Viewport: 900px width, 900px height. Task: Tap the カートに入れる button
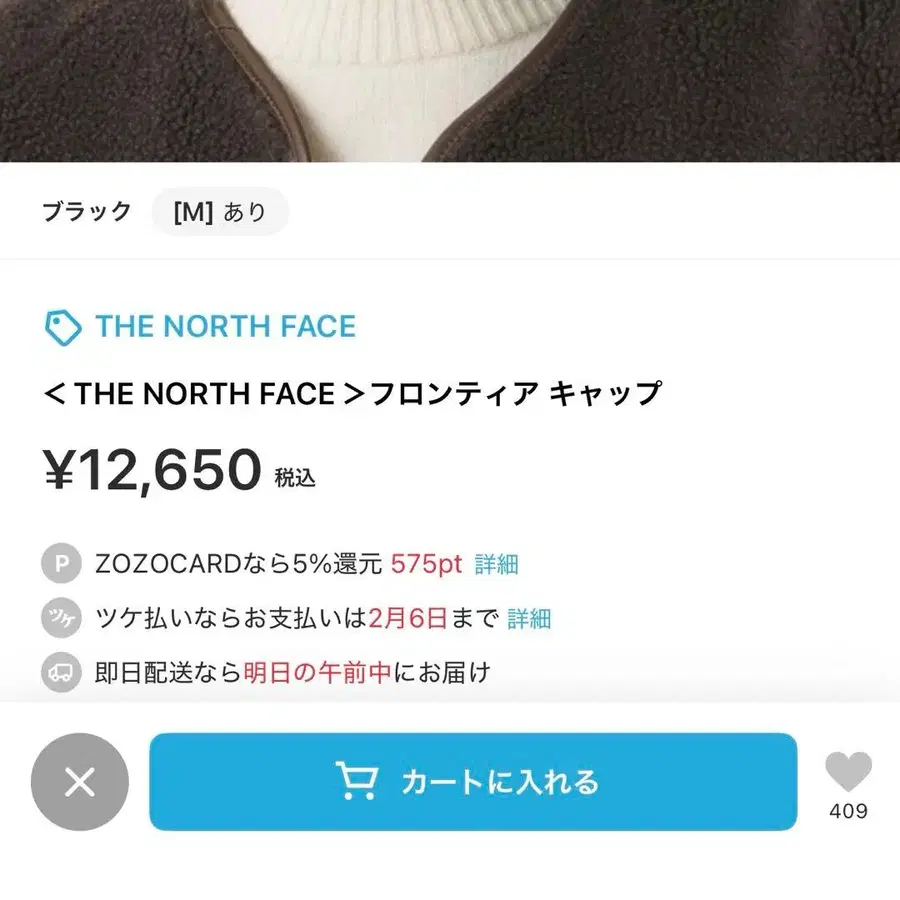pos(474,783)
